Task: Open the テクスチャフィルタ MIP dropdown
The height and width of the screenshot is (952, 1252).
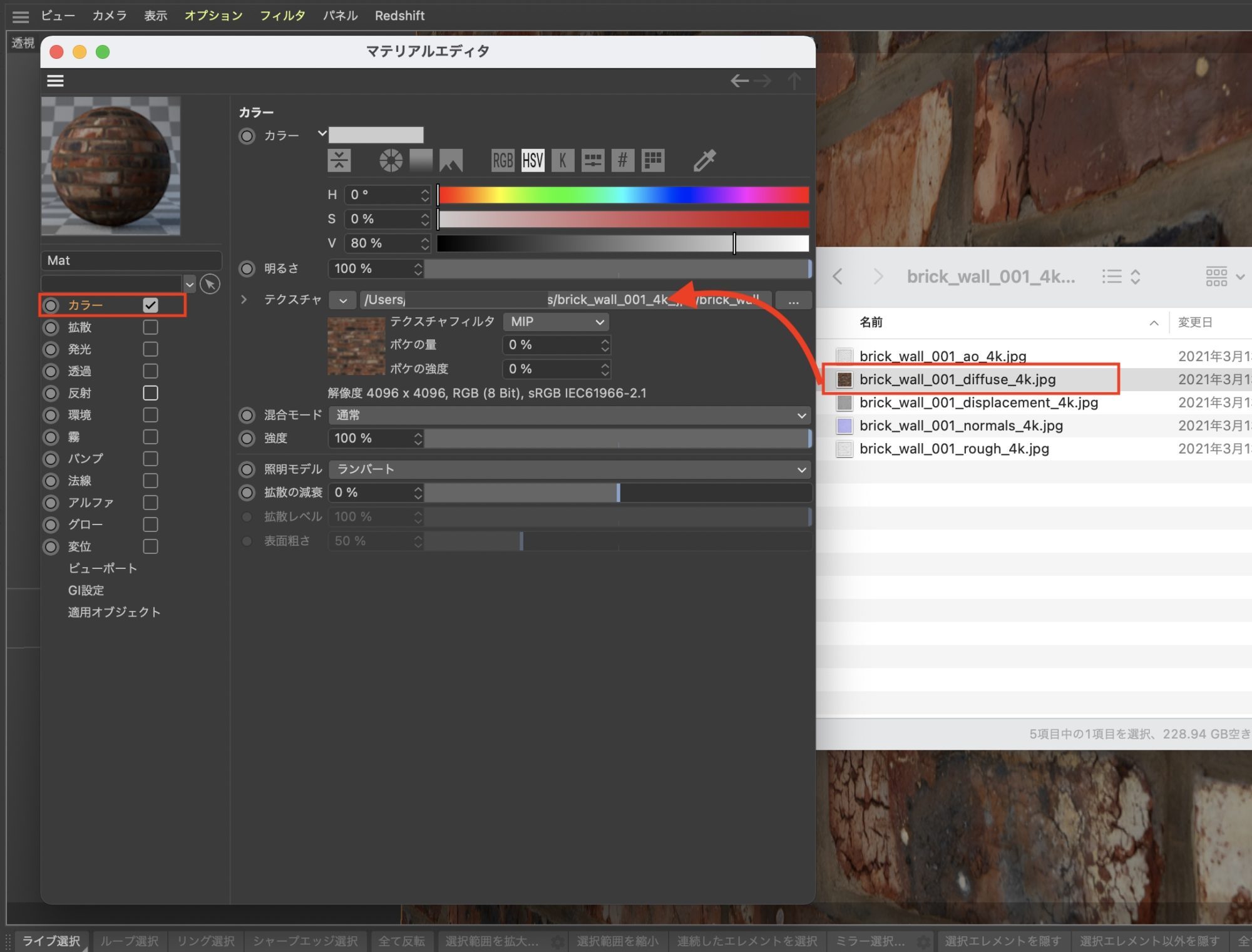Action: tap(556, 322)
